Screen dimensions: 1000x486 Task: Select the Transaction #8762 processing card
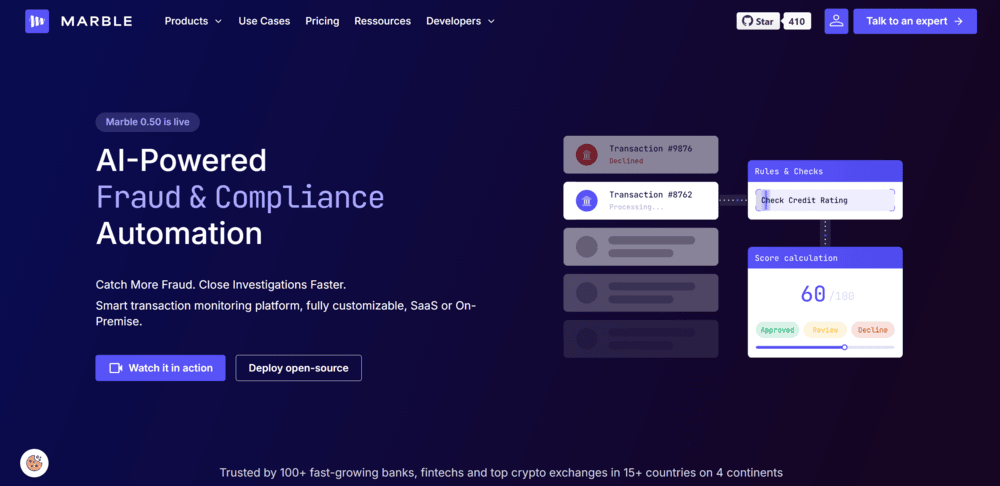[640, 201]
